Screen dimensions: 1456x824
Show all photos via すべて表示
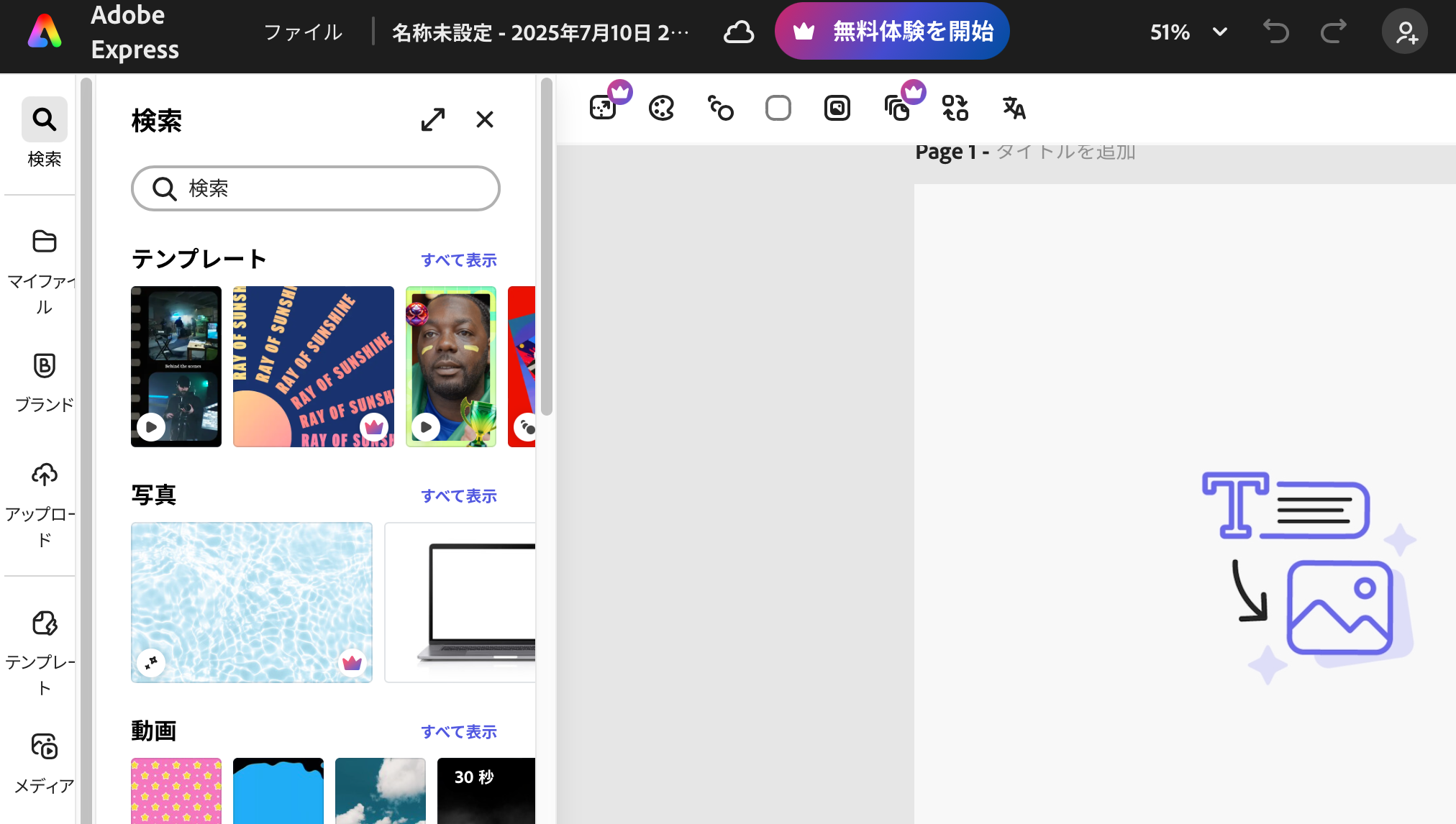459,496
